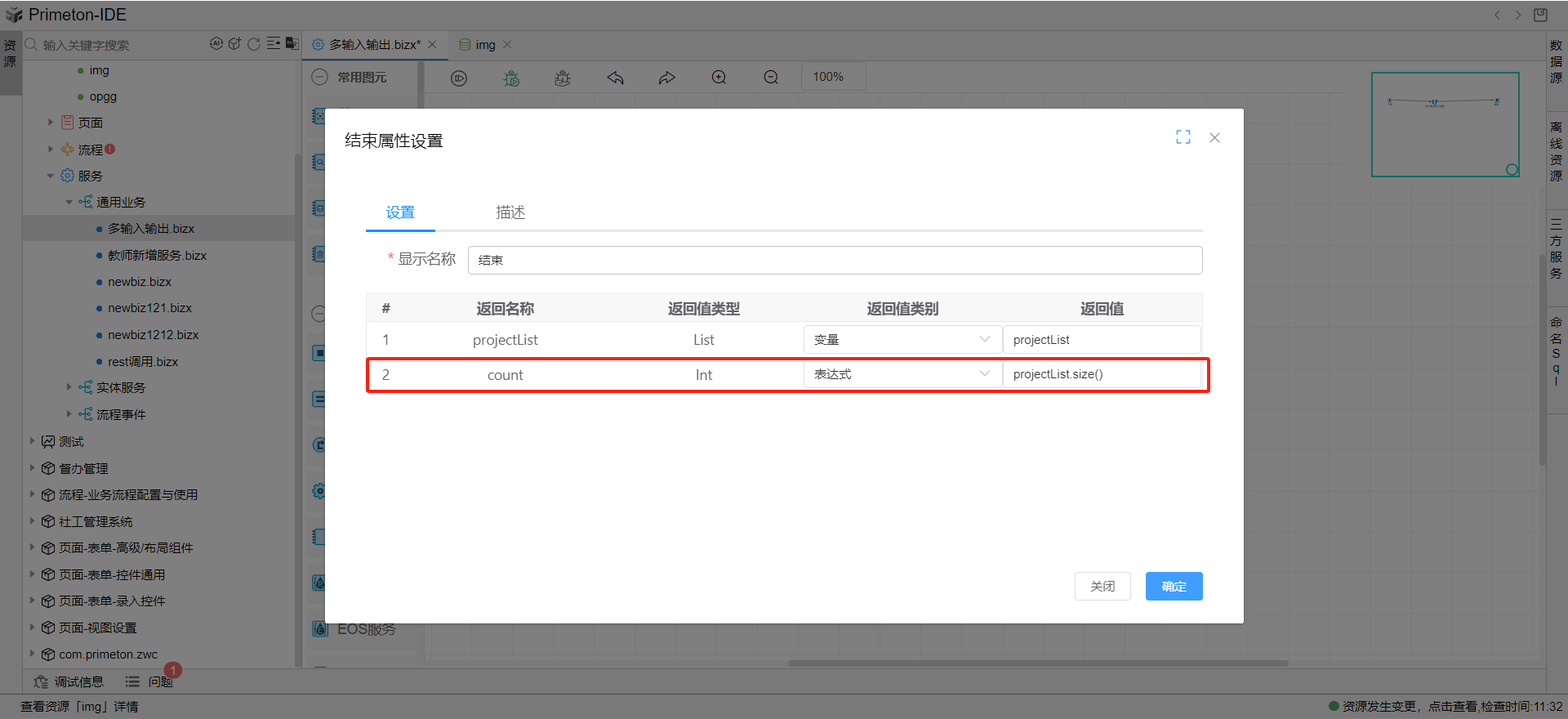Viewport: 1568px width, 719px height.
Task: Click the projectList.size() return value field
Action: coord(1101,374)
